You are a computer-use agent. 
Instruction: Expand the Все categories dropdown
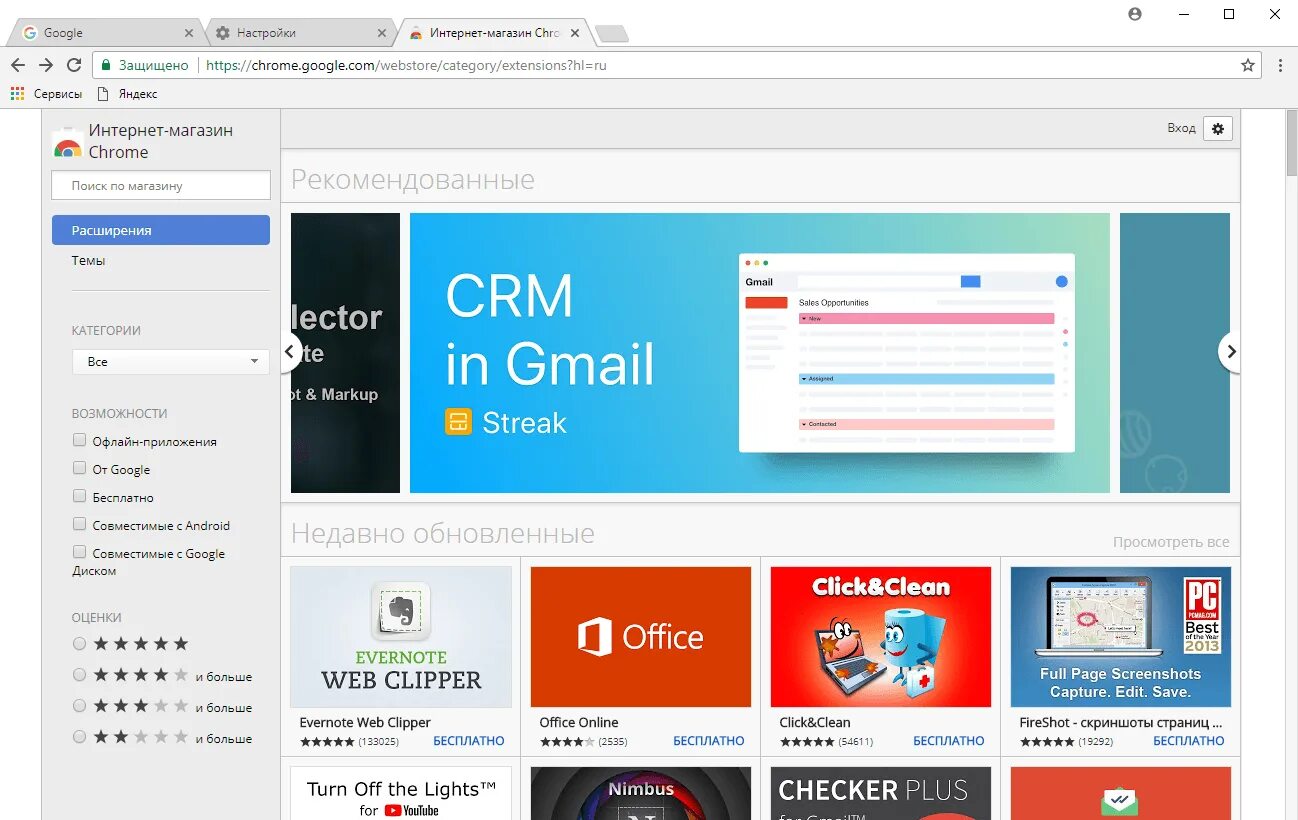click(171, 361)
